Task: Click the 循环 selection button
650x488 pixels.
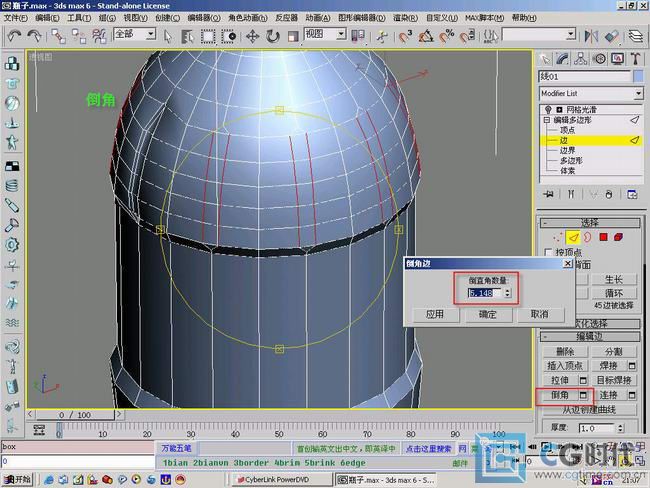Action: click(614, 293)
